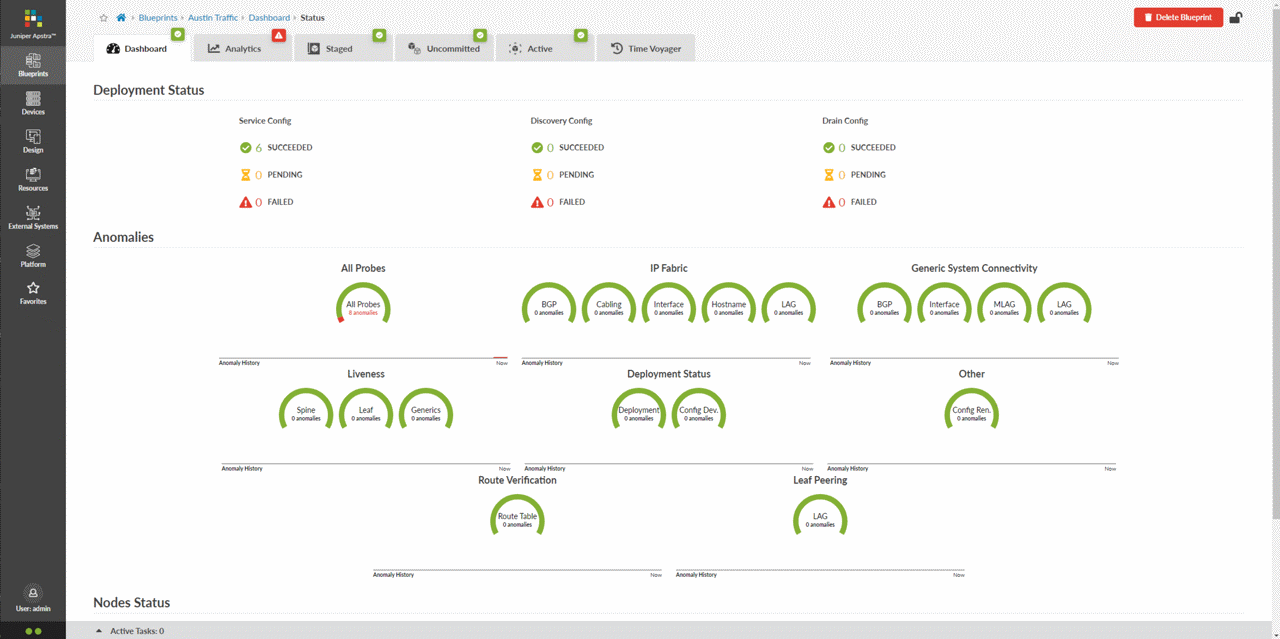
Task: Open the External Systems sidebar section
Action: coord(32,217)
